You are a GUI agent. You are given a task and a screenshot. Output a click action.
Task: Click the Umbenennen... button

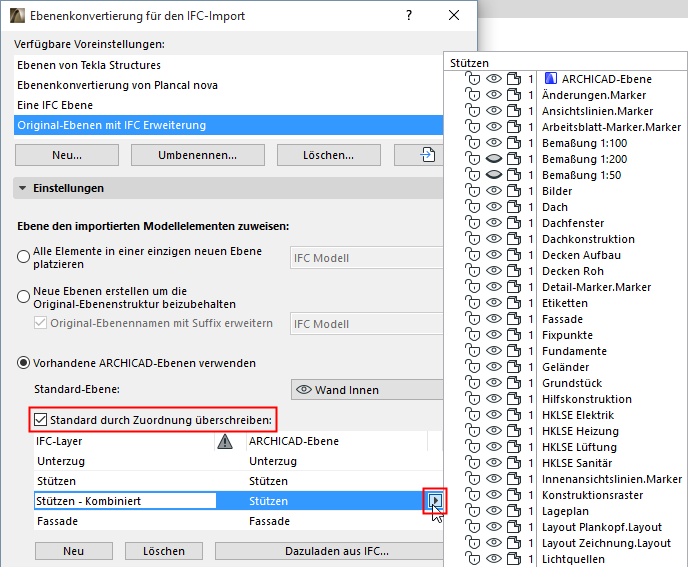(197, 155)
